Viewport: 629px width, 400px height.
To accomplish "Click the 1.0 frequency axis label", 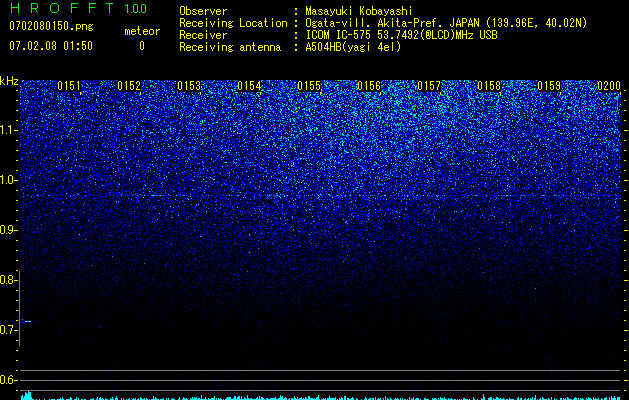I will [8, 180].
